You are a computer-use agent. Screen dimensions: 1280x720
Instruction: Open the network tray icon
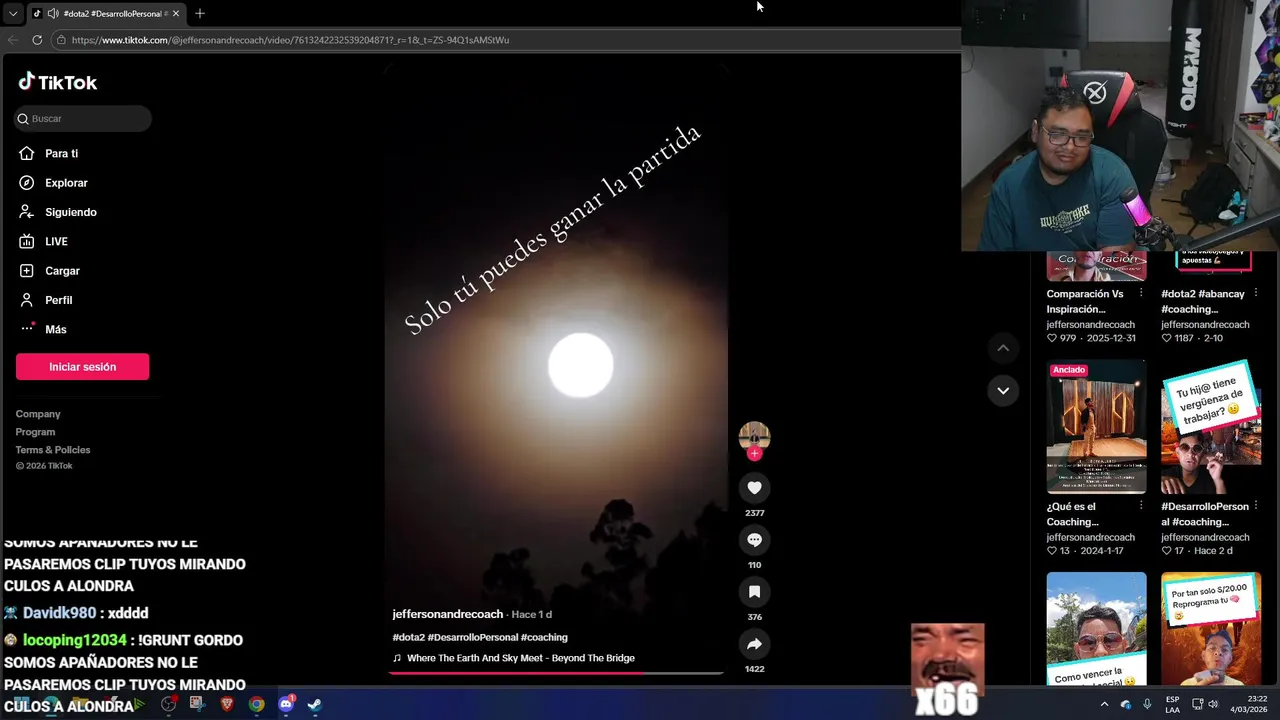click(x=1197, y=704)
